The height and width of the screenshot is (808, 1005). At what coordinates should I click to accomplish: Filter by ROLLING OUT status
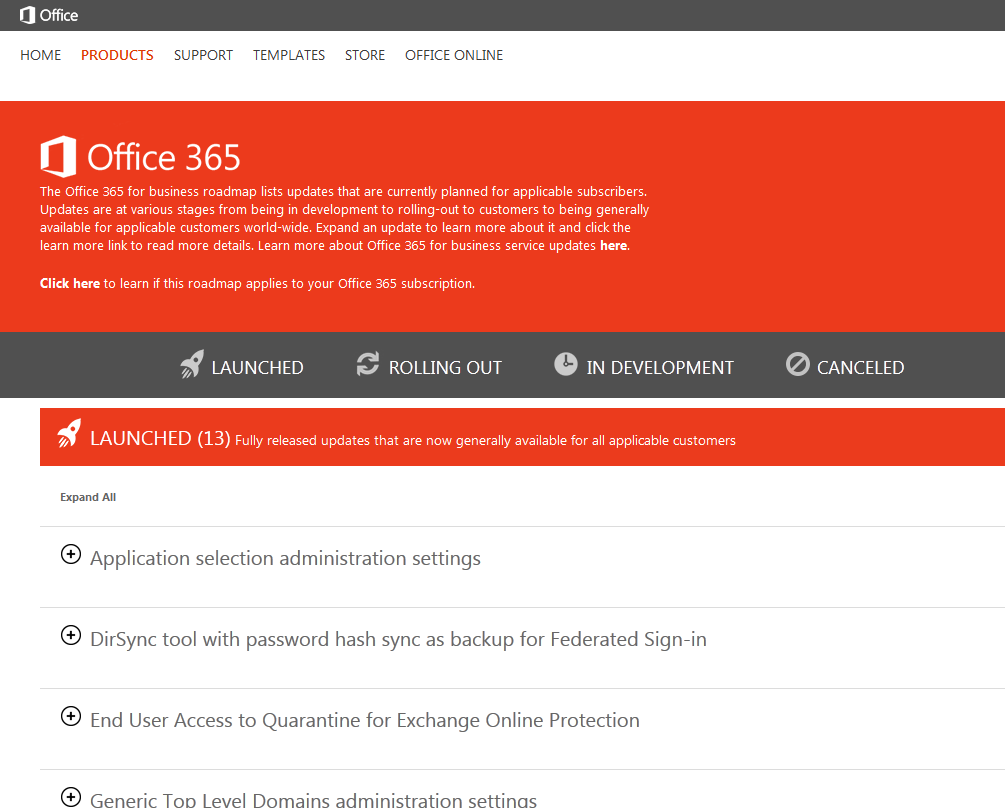pyautogui.click(x=445, y=367)
